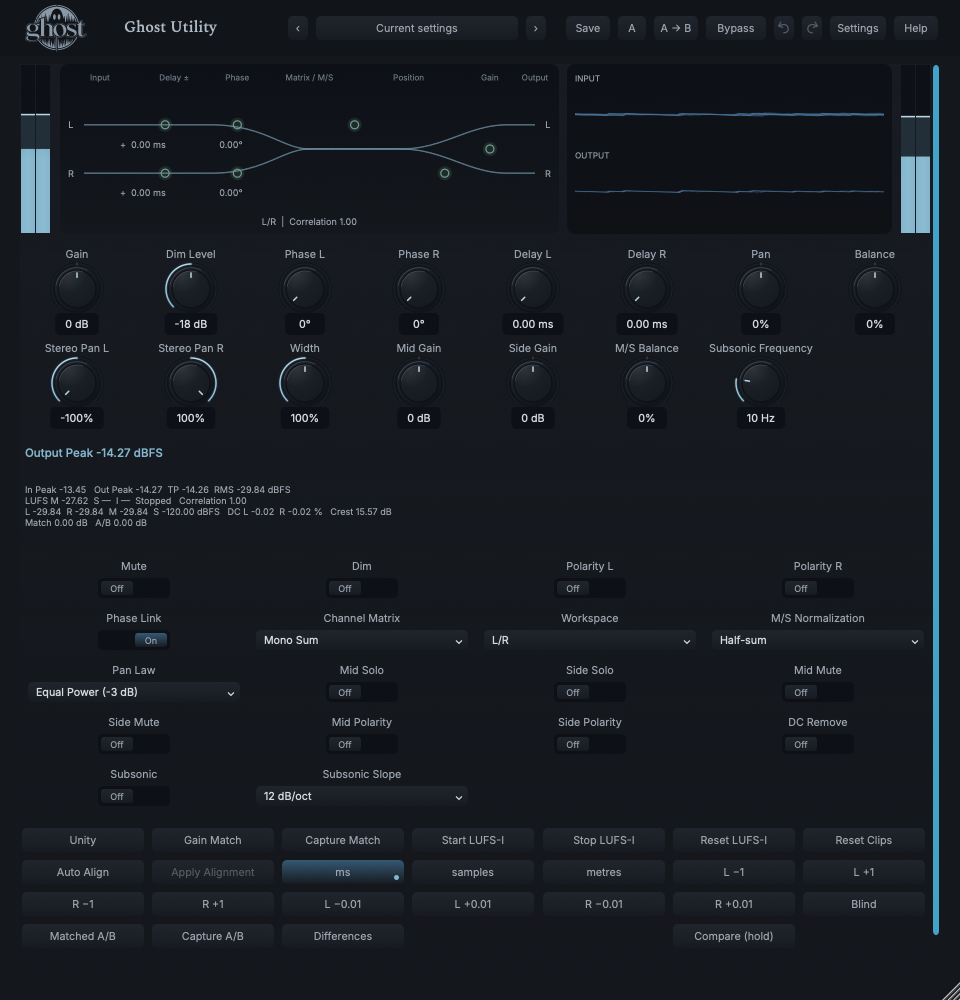Click the Auto Align button

click(83, 872)
